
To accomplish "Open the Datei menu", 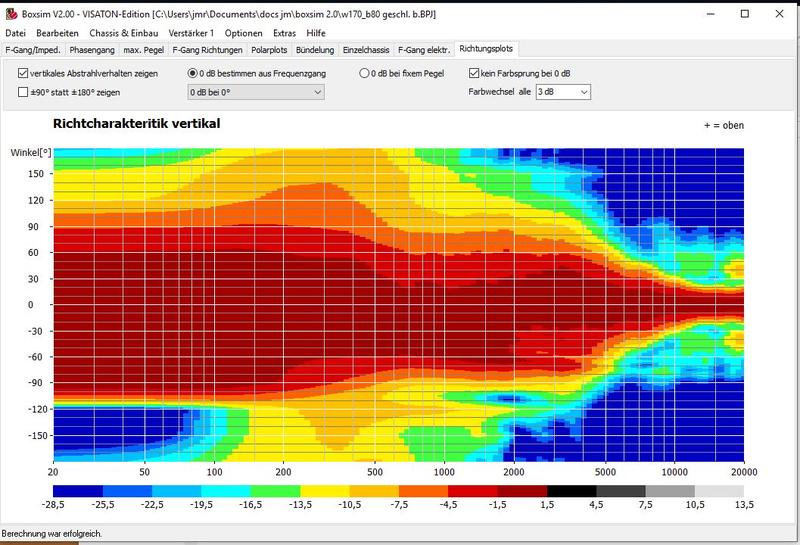I will (x=16, y=33).
